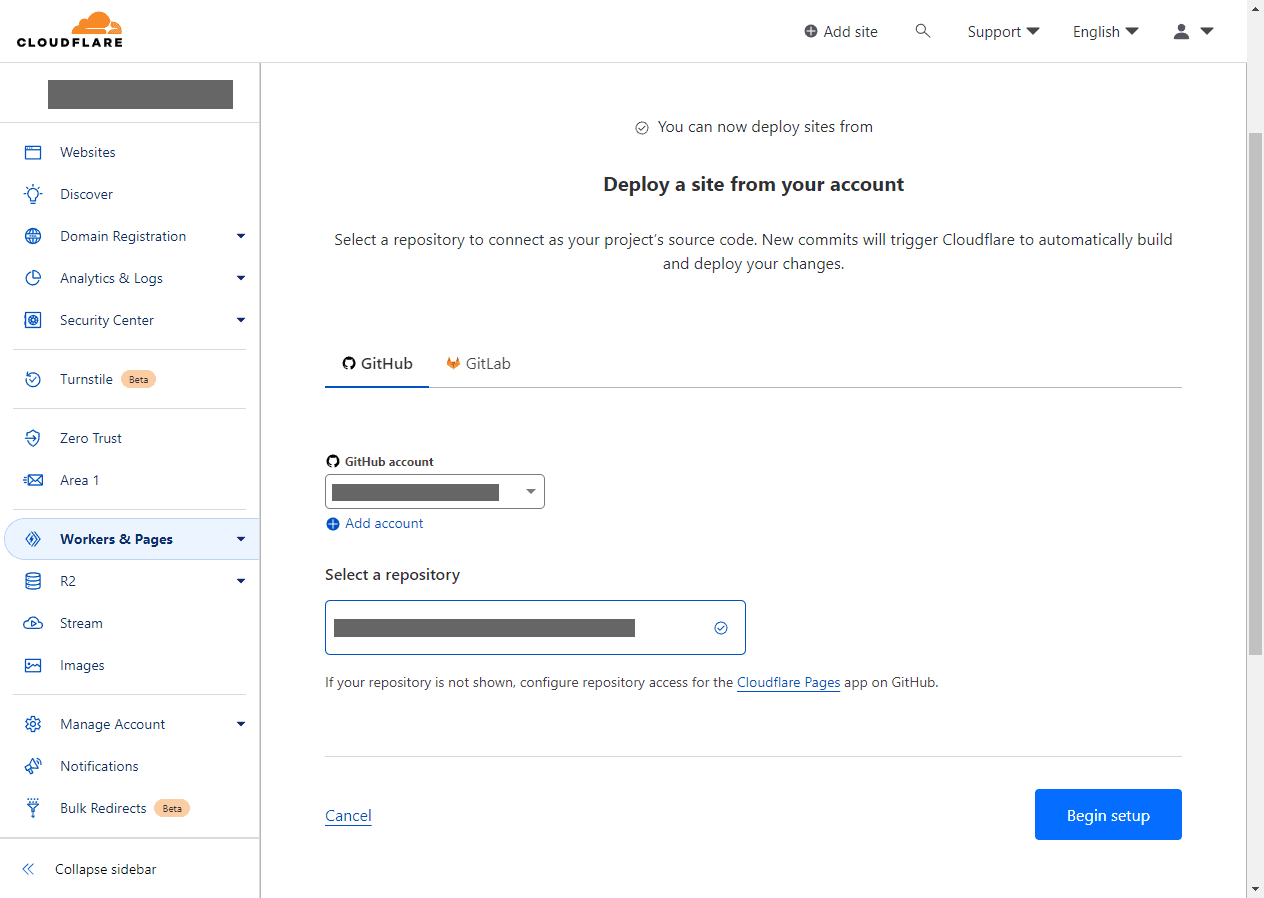Open the GitHub account dropdown

click(435, 491)
